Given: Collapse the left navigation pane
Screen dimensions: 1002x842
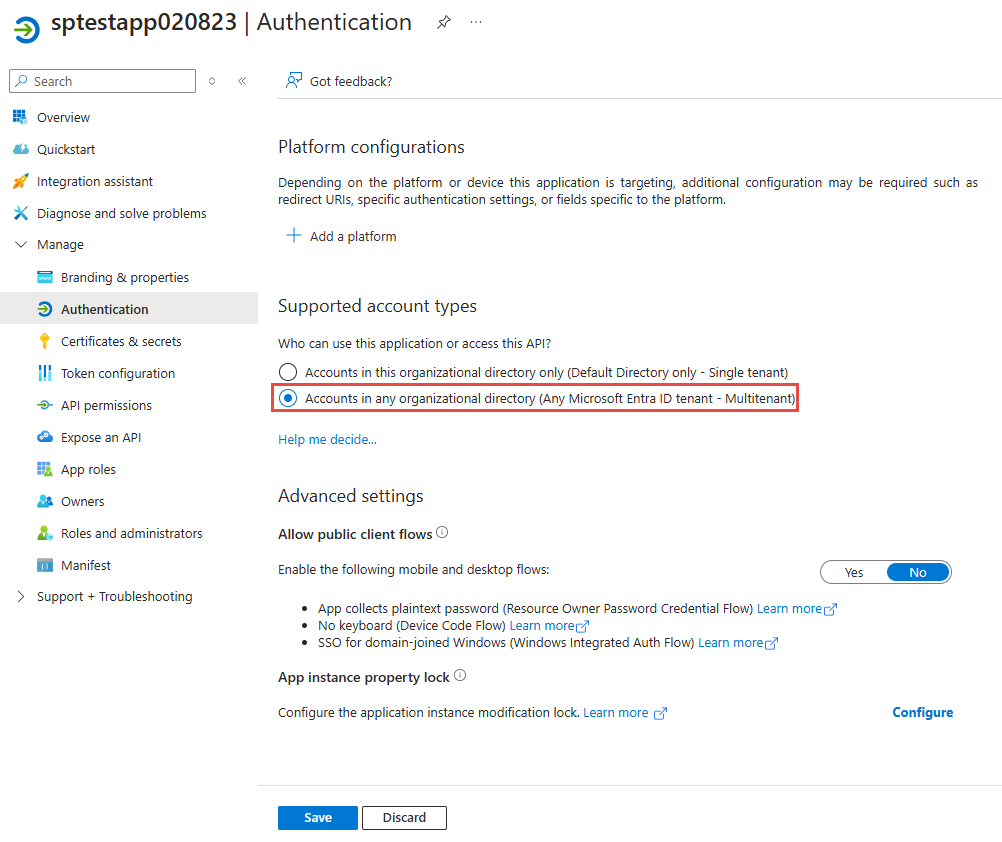Looking at the screenshot, I should coord(242,80).
